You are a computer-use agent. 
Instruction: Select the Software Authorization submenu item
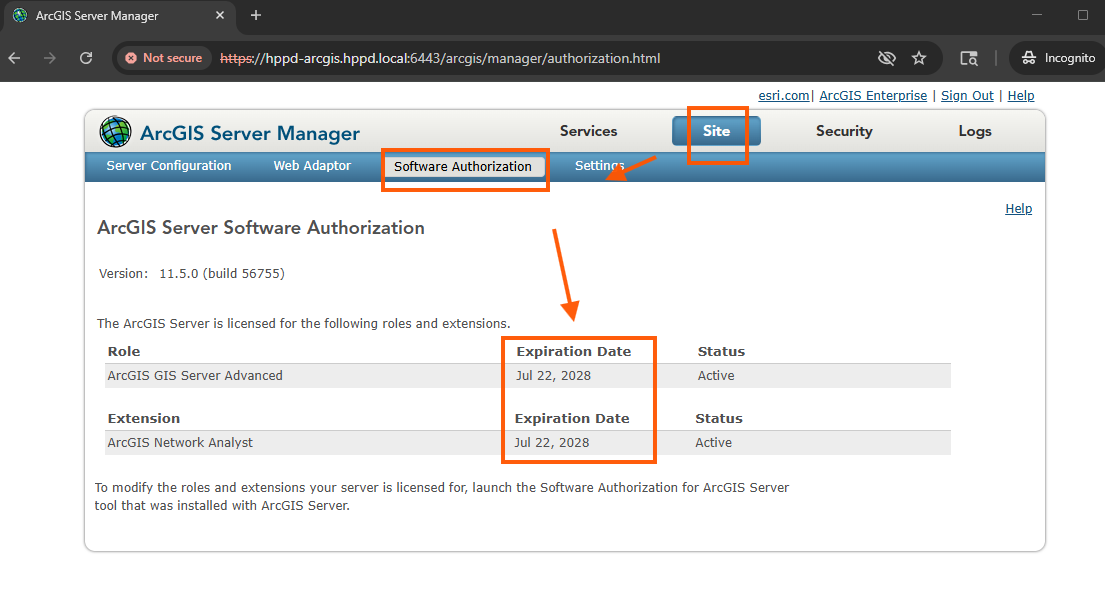(463, 167)
